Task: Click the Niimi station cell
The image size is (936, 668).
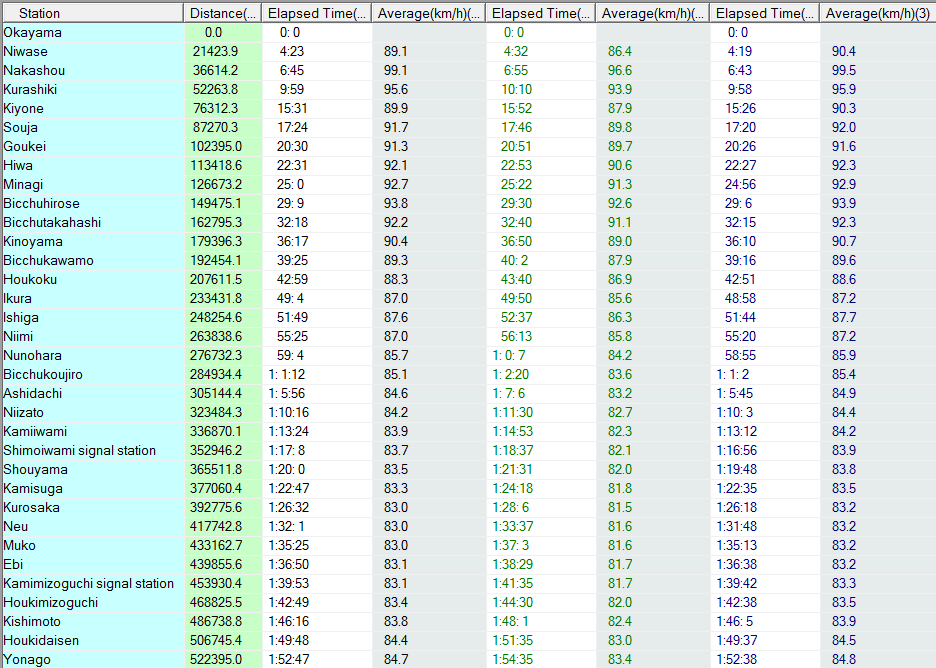Action: 93,337
